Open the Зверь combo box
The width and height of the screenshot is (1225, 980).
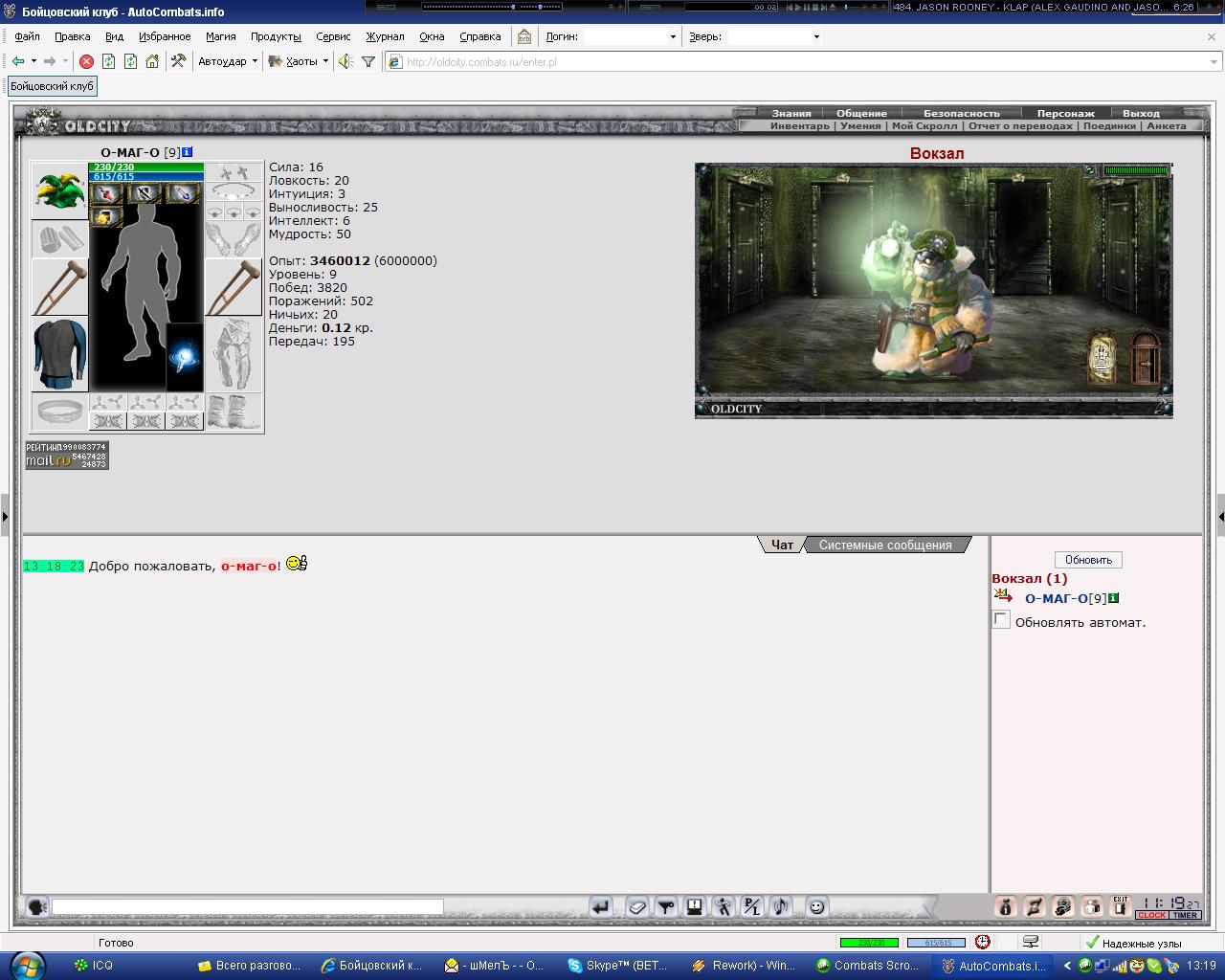[774, 36]
